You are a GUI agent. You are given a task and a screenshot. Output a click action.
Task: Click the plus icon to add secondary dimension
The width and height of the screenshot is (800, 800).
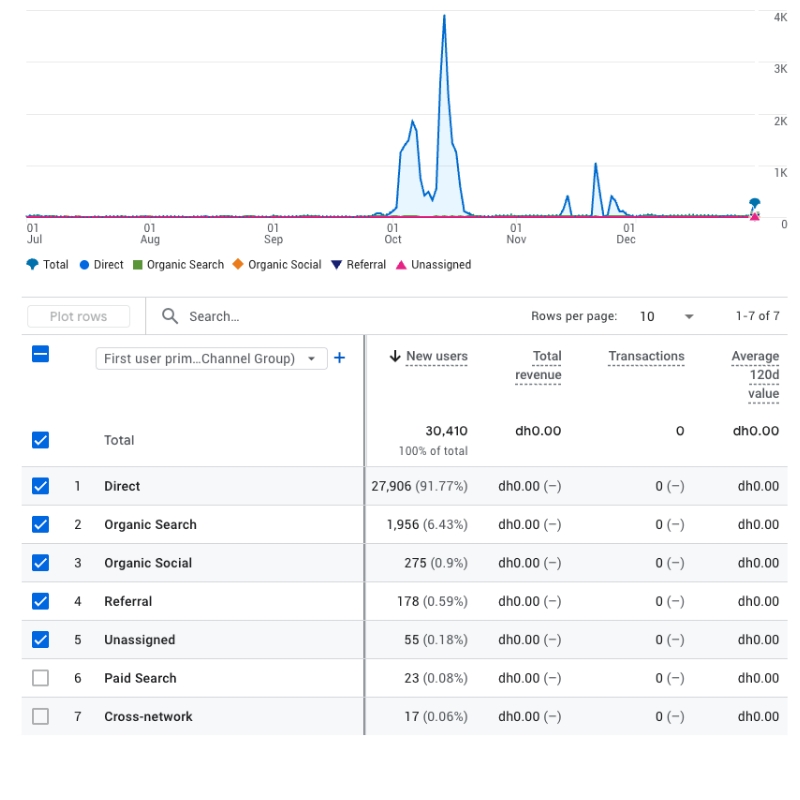click(339, 358)
